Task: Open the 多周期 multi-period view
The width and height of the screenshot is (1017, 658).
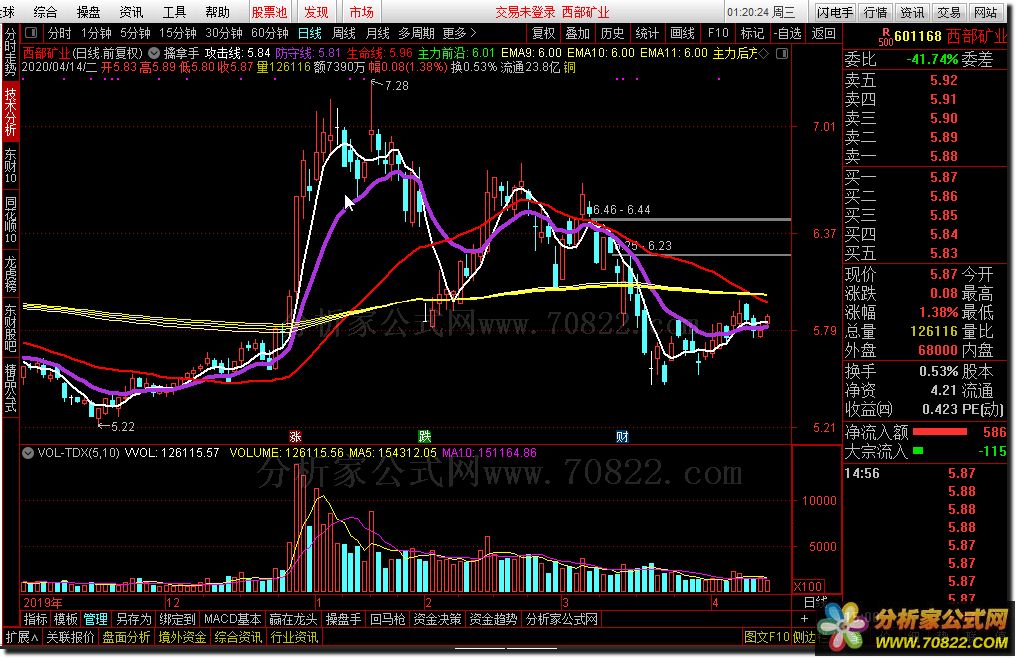Action: [416, 32]
